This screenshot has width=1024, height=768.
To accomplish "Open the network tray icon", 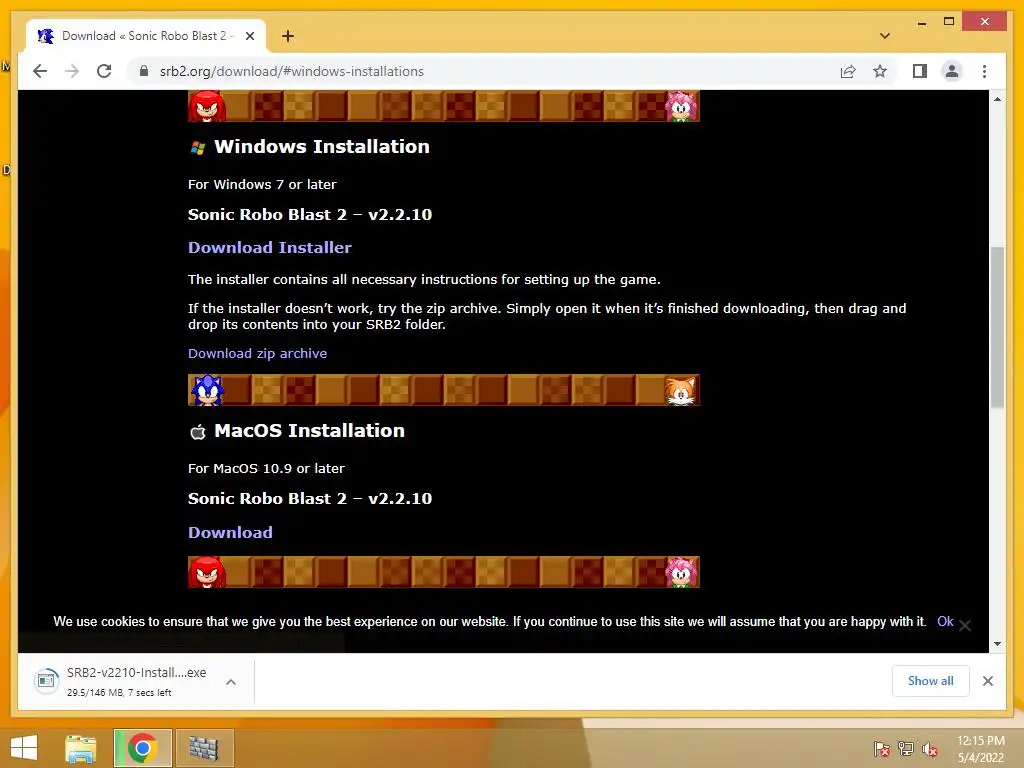I will 906,749.
